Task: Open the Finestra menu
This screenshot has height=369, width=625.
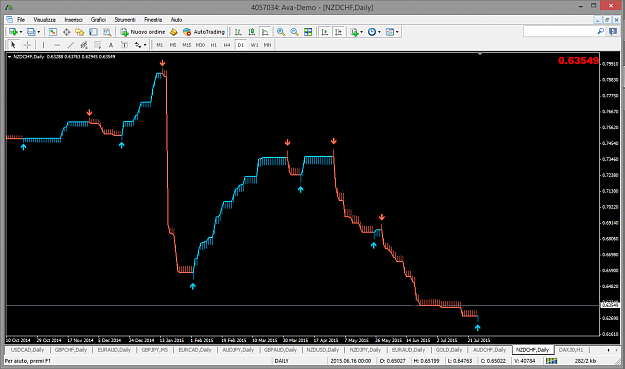Action: pos(153,20)
